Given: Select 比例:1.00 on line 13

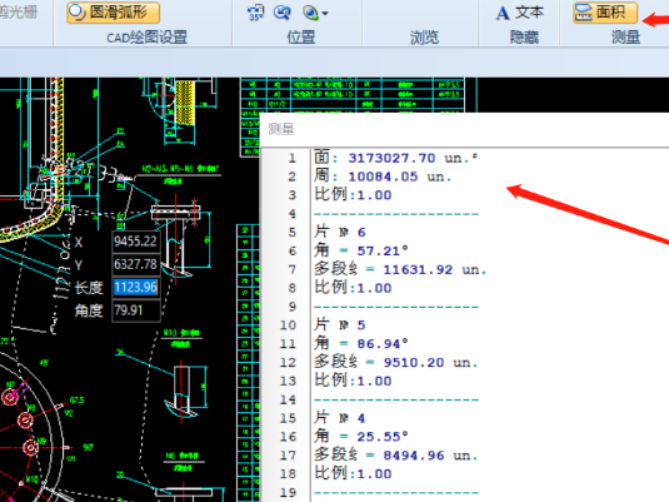Looking at the screenshot, I should 353,381.
